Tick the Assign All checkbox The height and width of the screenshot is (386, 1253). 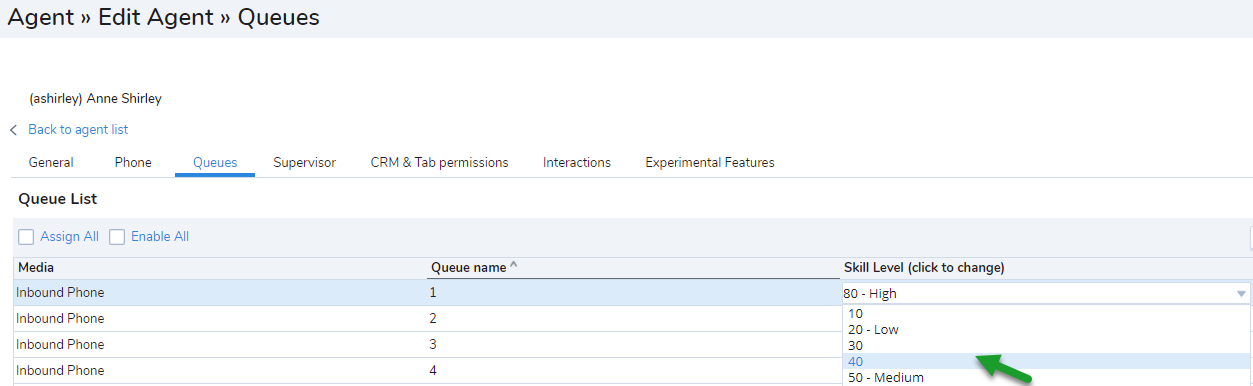click(x=26, y=237)
